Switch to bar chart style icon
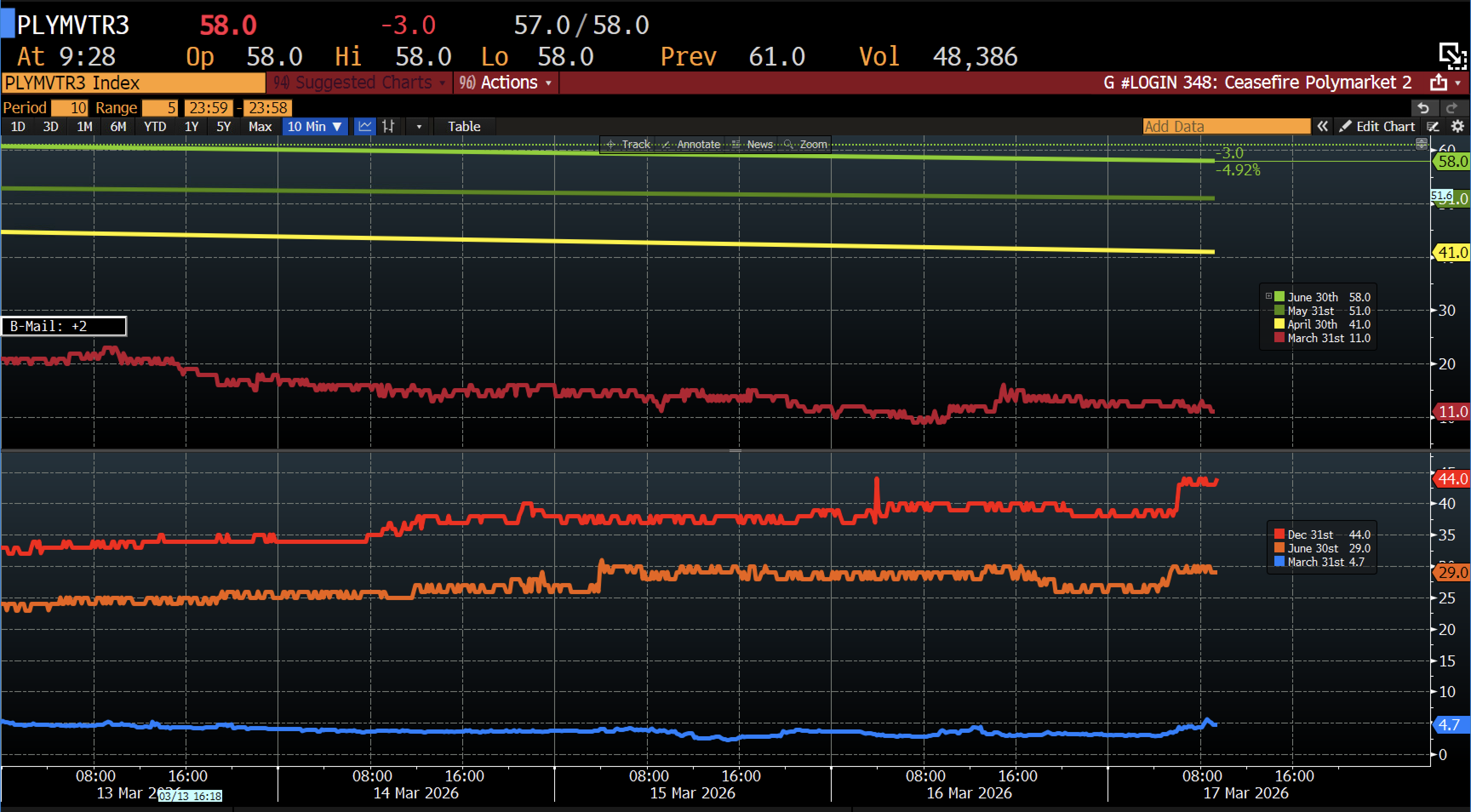Screen dimensions: 1471x812 click(x=389, y=126)
